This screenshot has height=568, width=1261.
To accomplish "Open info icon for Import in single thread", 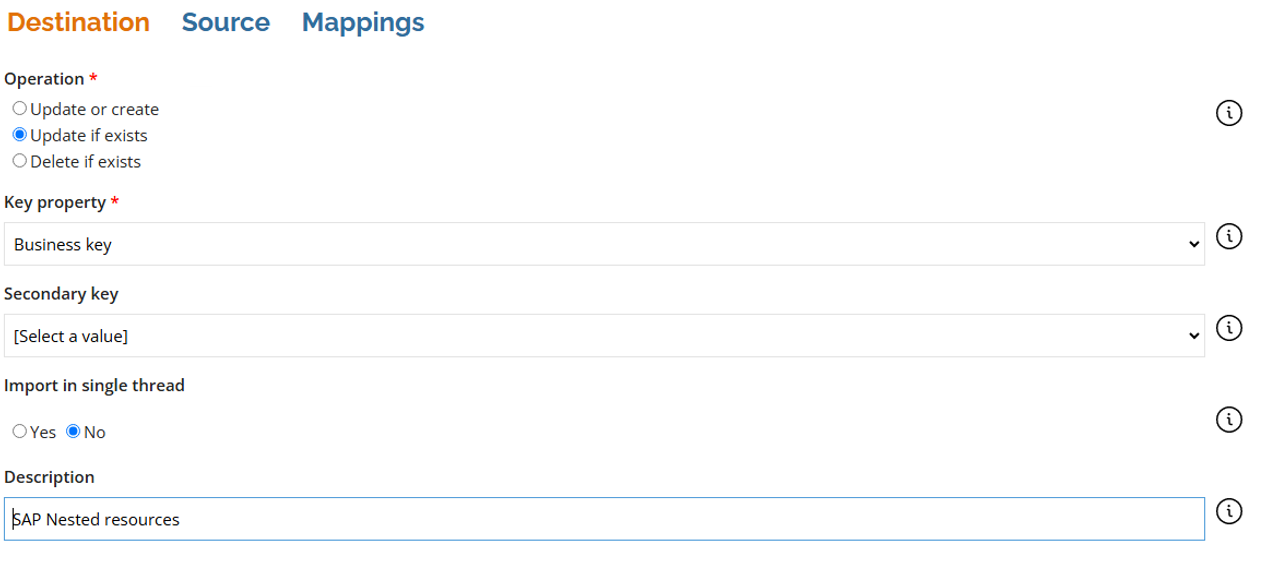I will [1229, 419].
